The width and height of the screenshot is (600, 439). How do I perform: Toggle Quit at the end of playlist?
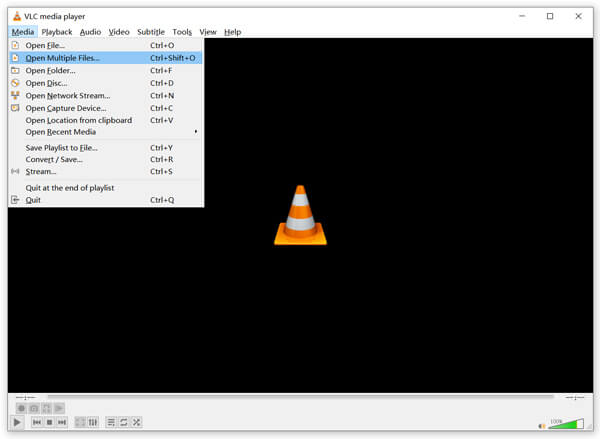(x=105, y=188)
